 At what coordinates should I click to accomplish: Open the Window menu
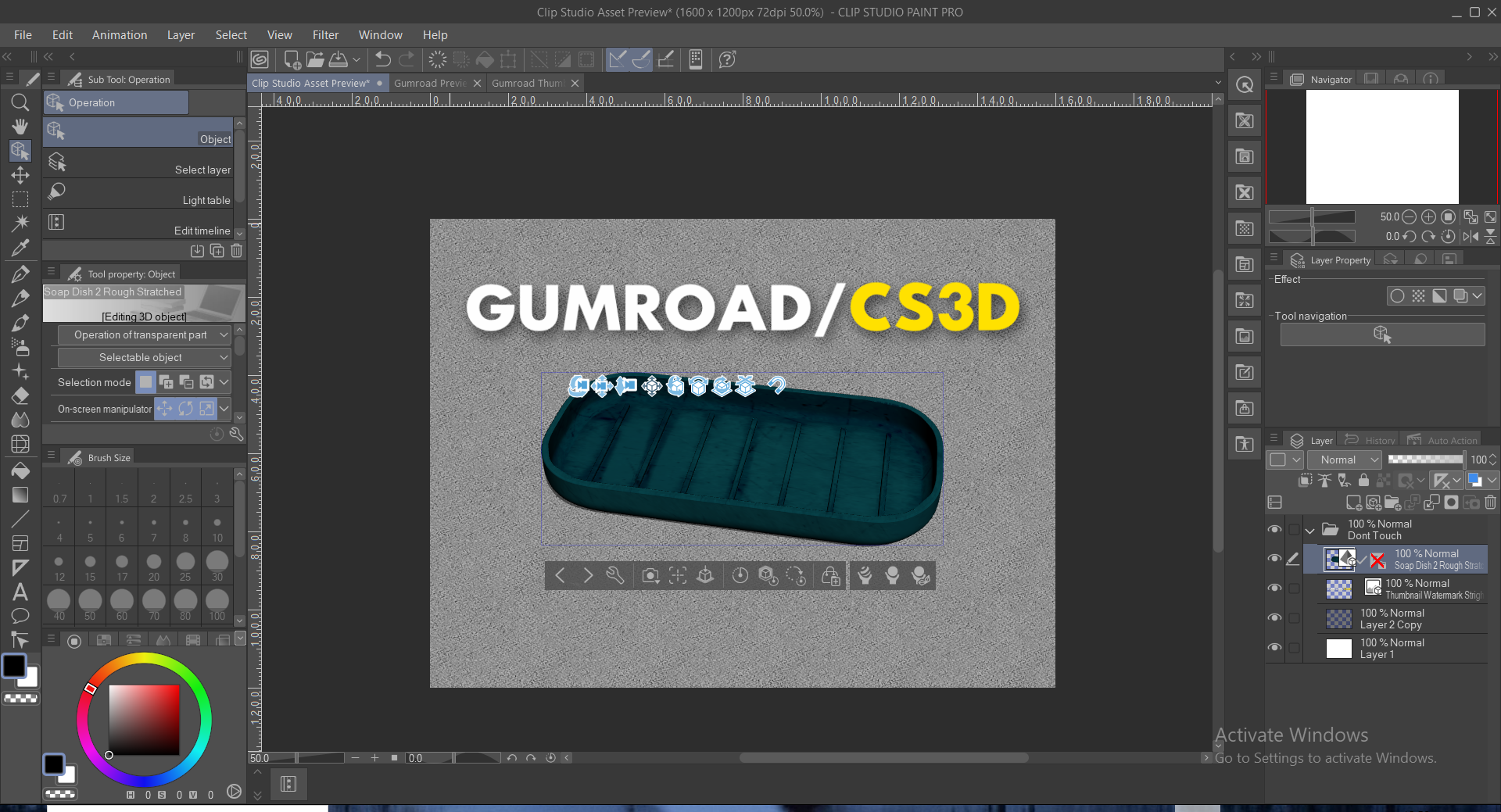pyautogui.click(x=381, y=35)
